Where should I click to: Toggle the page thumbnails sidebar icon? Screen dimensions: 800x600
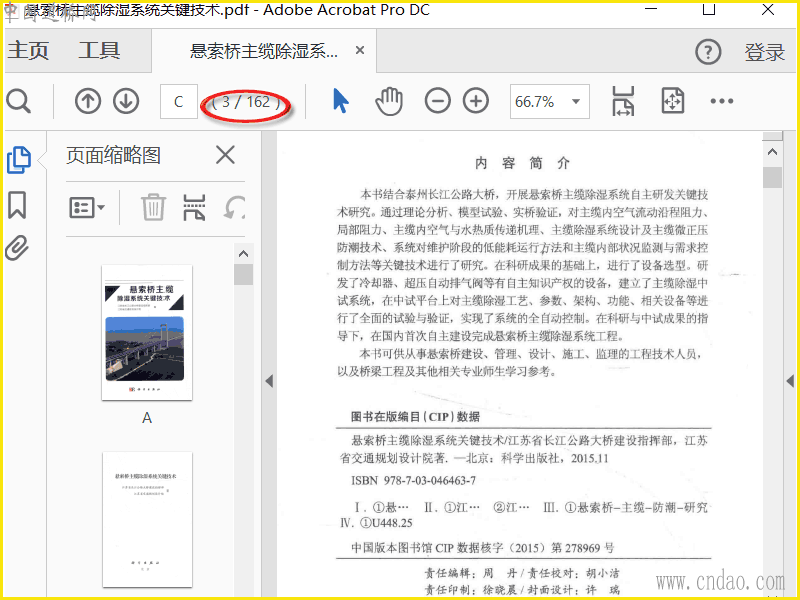tap(19, 160)
